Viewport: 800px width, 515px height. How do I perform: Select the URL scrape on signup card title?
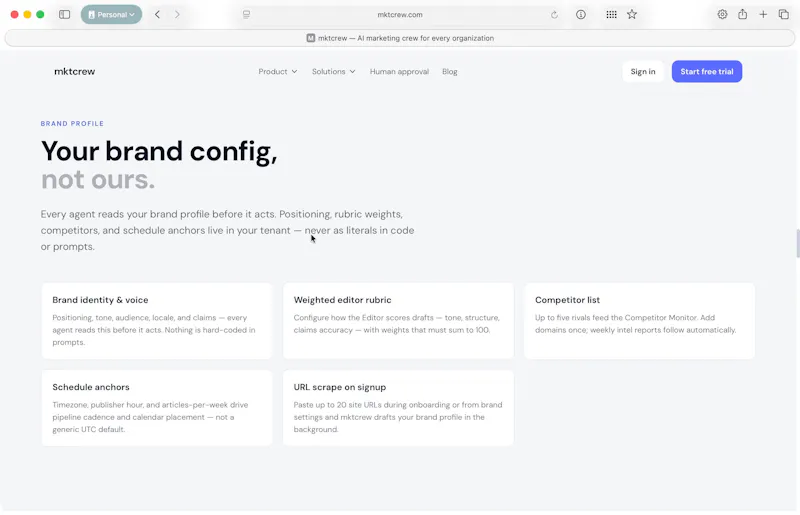(x=340, y=387)
